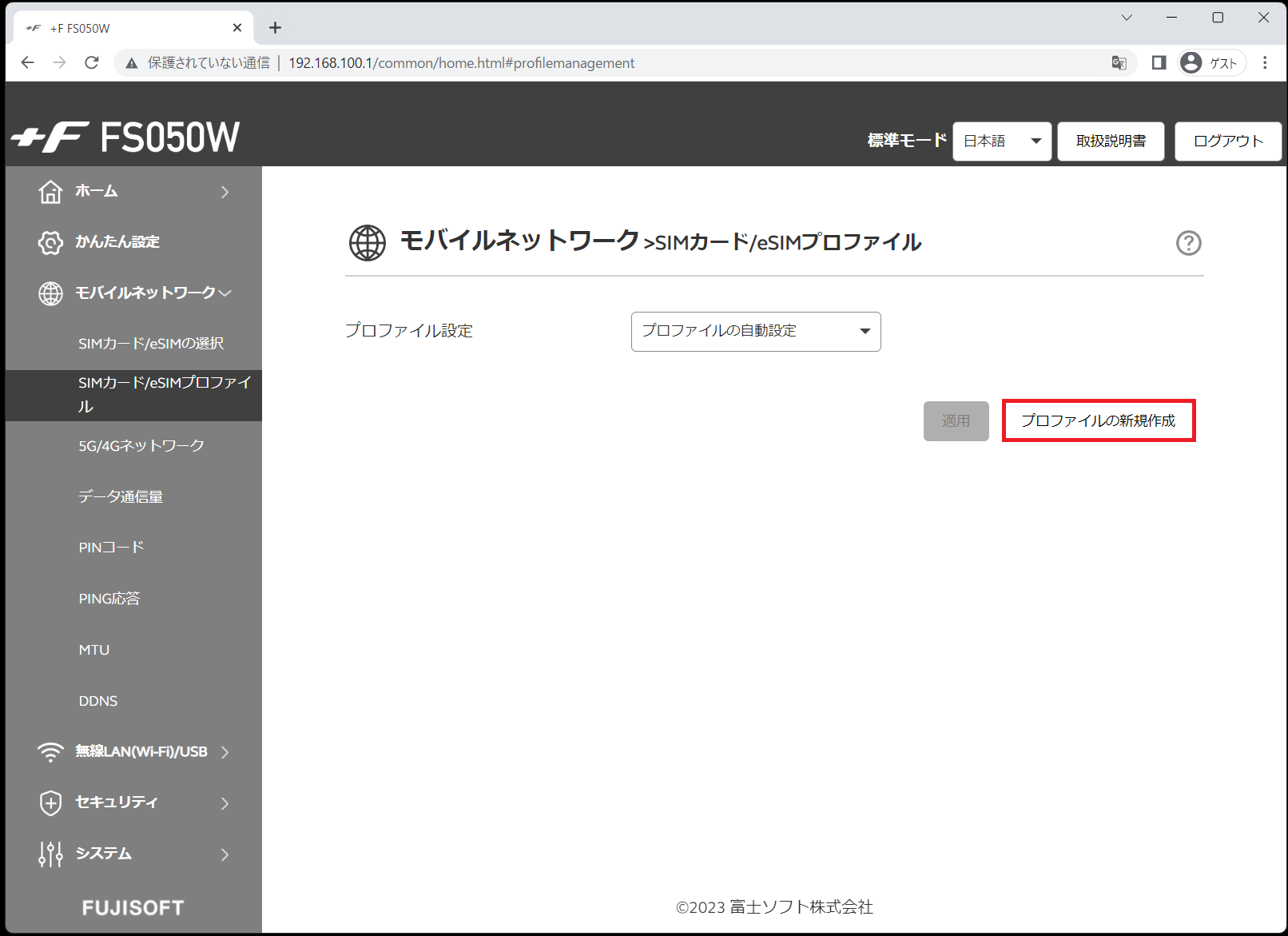This screenshot has width=1288, height=936.
Task: Open the tab search chevron
Action: pyautogui.click(x=1127, y=18)
